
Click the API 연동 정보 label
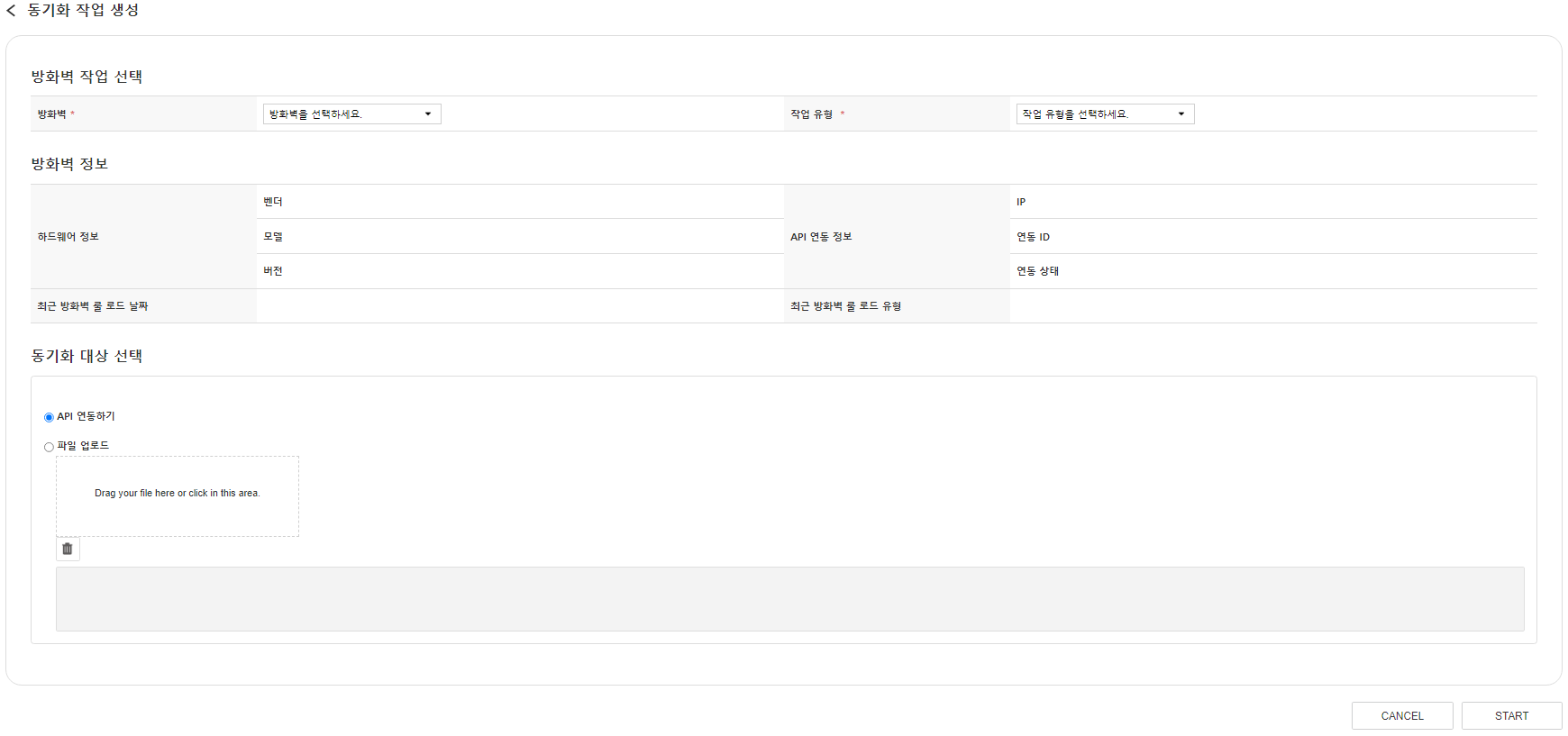pos(821,237)
